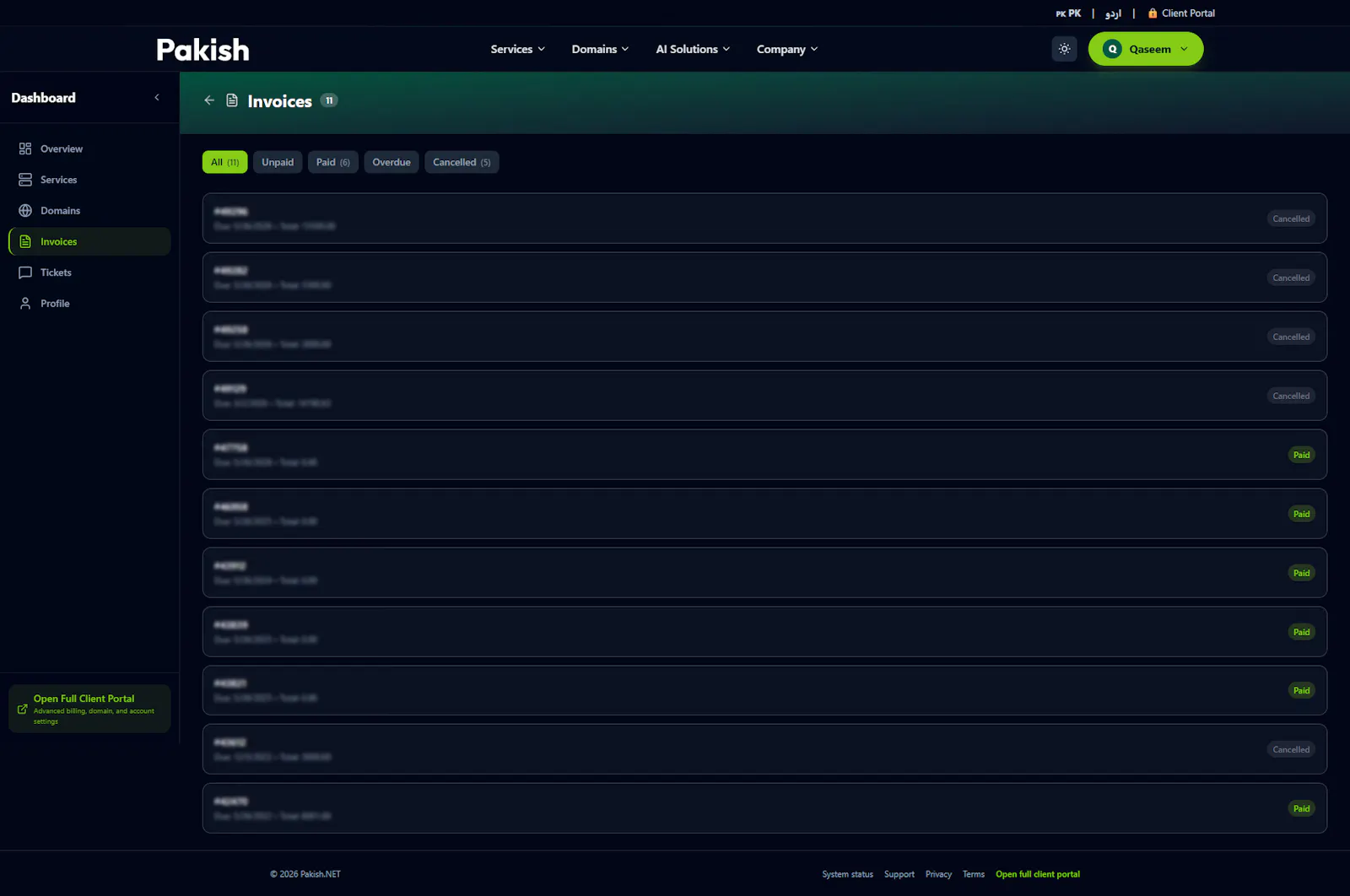Click the Overview grid icon
1350x896 pixels.
pos(25,149)
